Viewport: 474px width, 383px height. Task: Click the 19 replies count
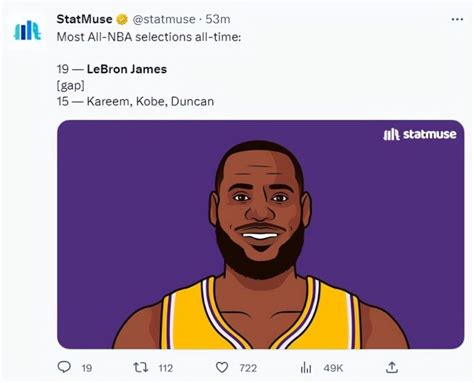point(87,368)
